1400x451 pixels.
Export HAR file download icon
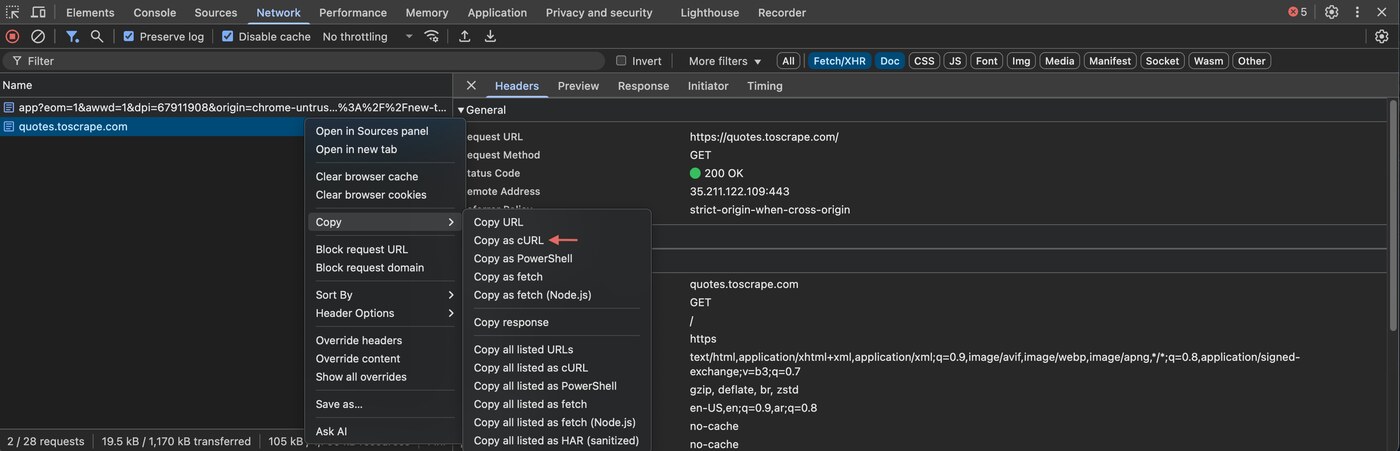tap(490, 36)
